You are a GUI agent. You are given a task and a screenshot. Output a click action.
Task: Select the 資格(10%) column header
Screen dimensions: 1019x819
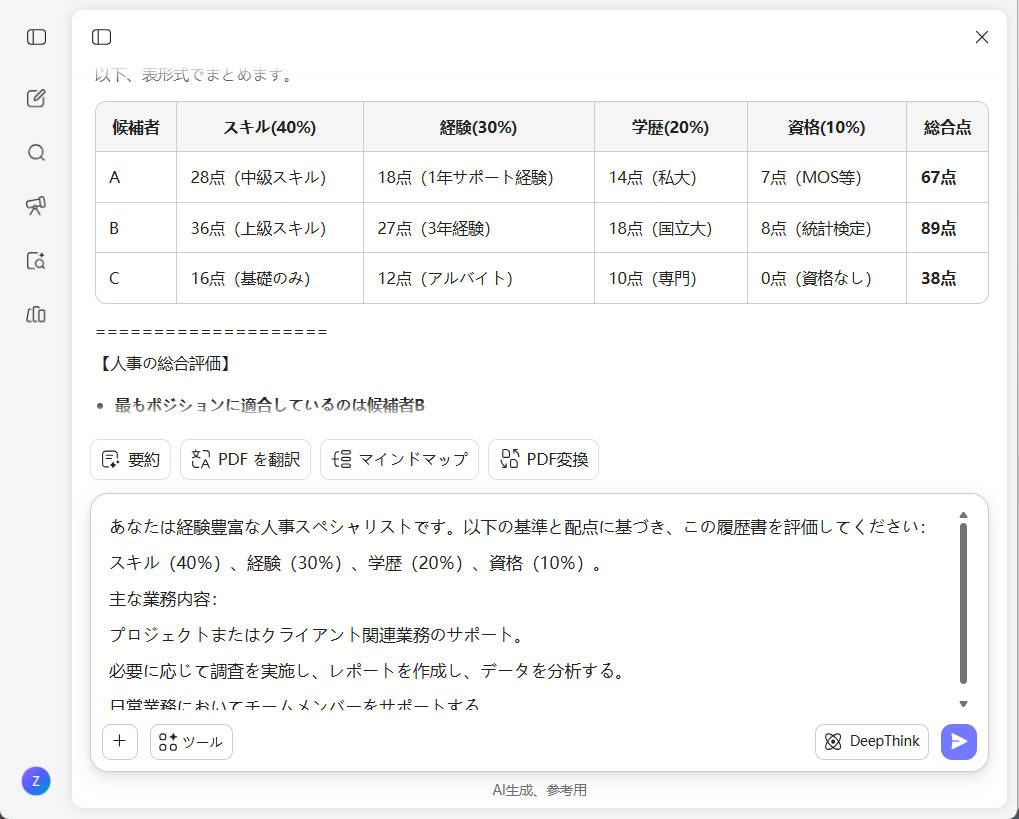pos(827,127)
